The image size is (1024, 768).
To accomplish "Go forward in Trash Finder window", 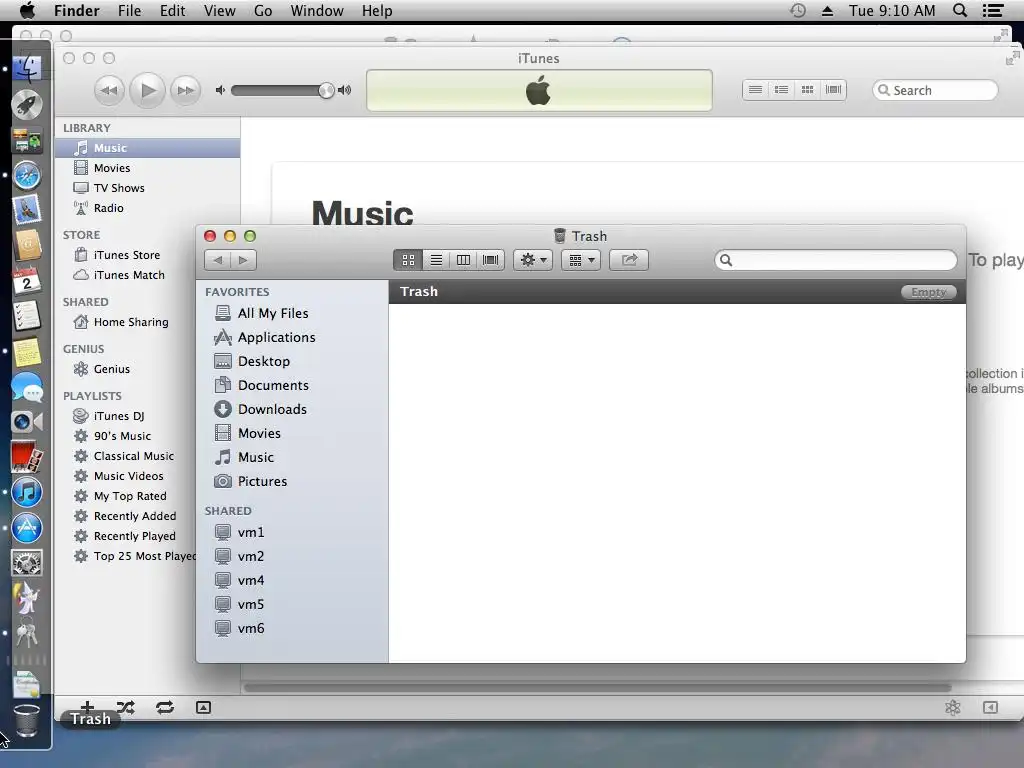I will [x=243, y=260].
